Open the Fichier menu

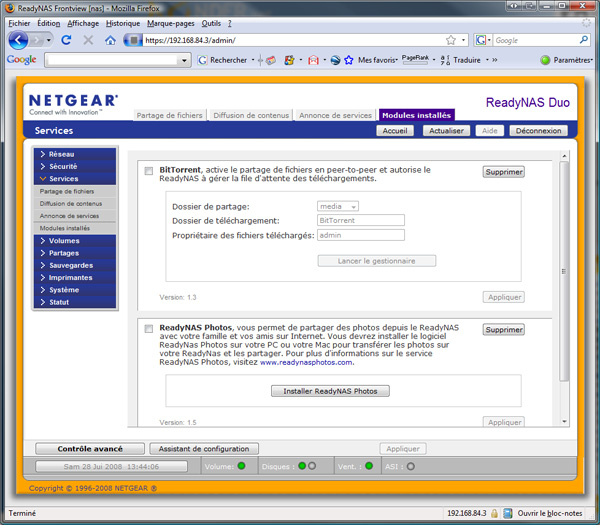19,23
